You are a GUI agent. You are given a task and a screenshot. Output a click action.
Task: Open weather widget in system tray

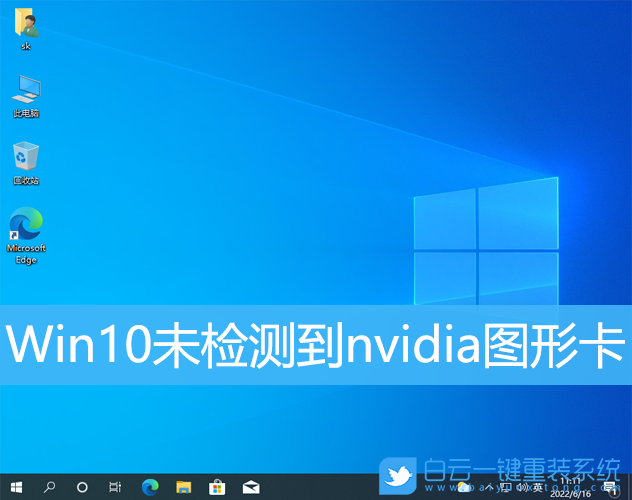coord(464,487)
